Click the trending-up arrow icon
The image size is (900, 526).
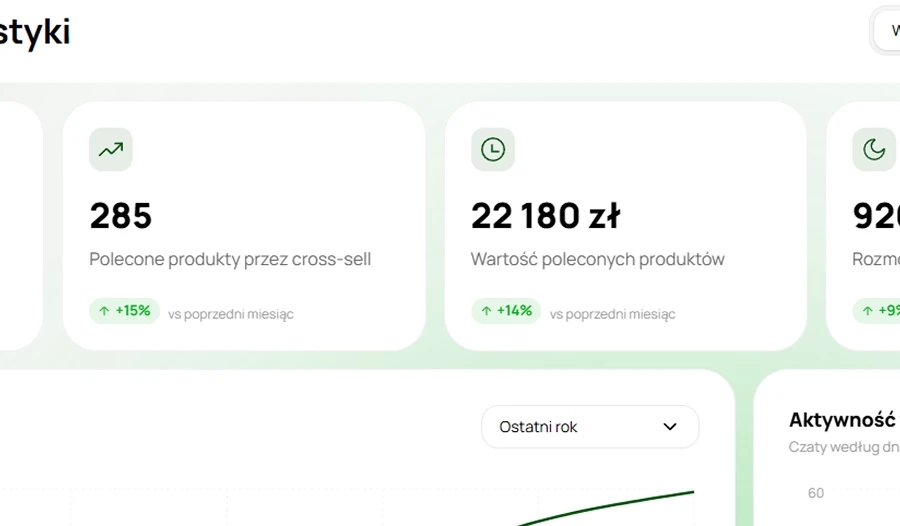[x=111, y=149]
